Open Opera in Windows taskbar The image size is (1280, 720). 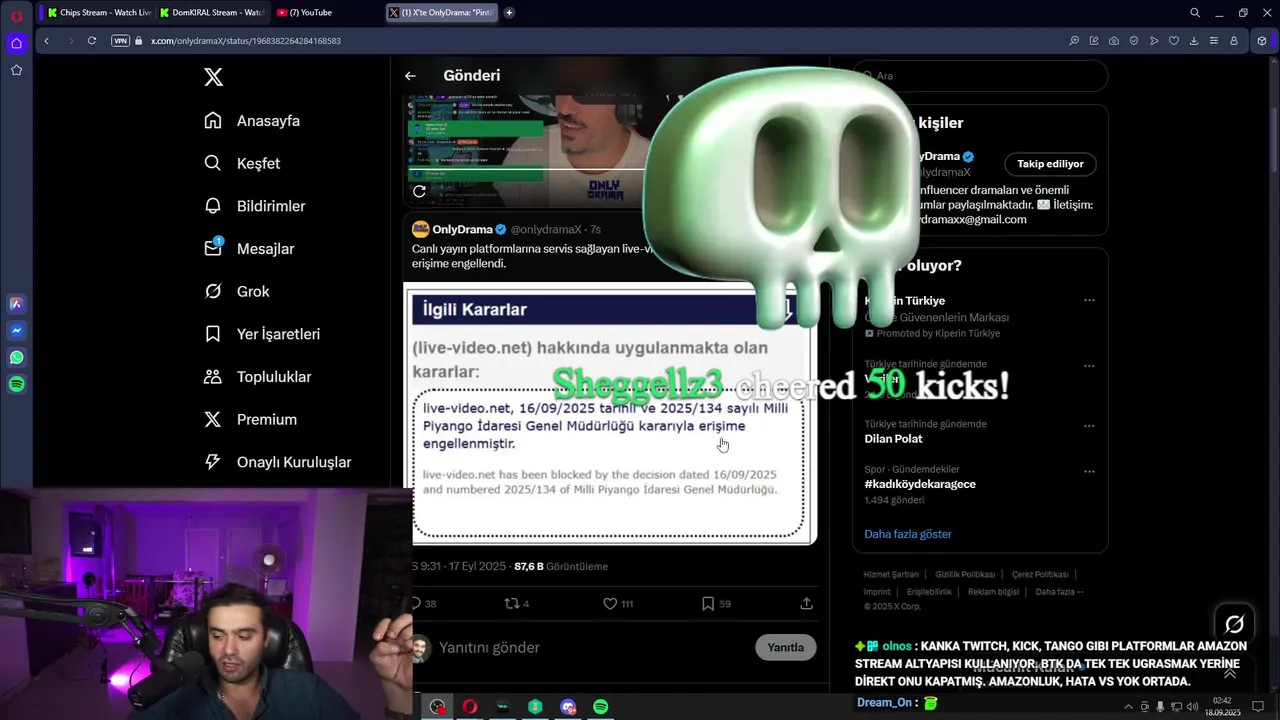tap(469, 707)
